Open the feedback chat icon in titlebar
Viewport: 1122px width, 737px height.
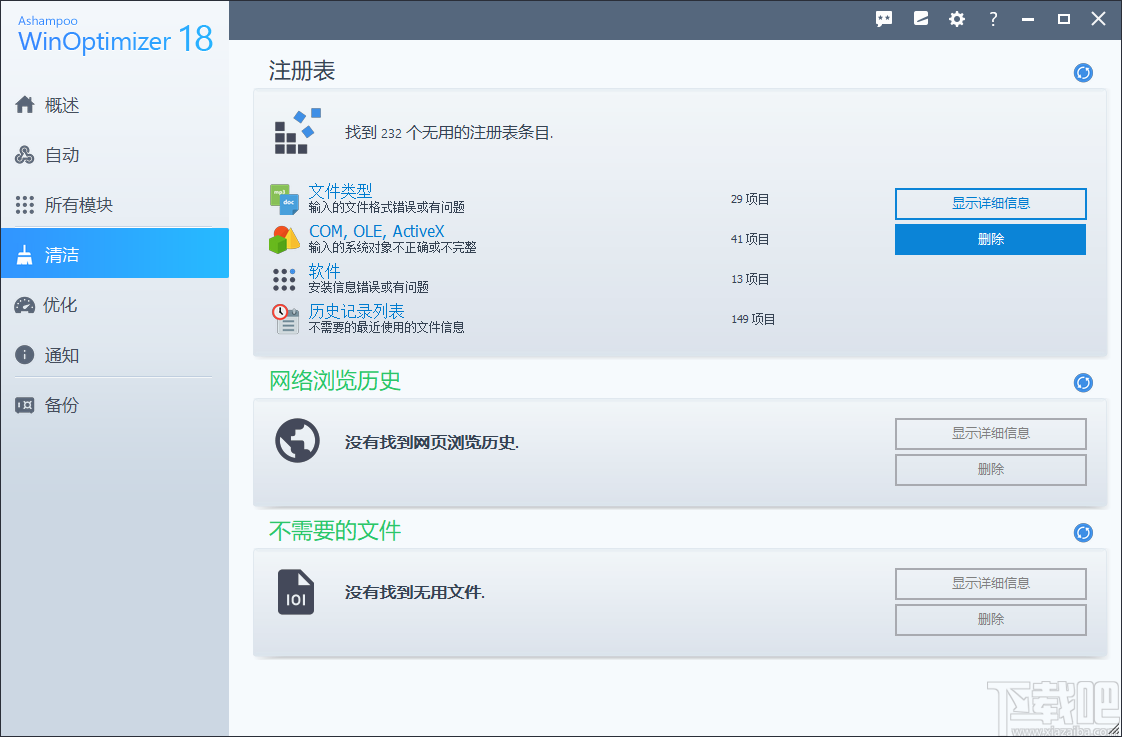(883, 18)
